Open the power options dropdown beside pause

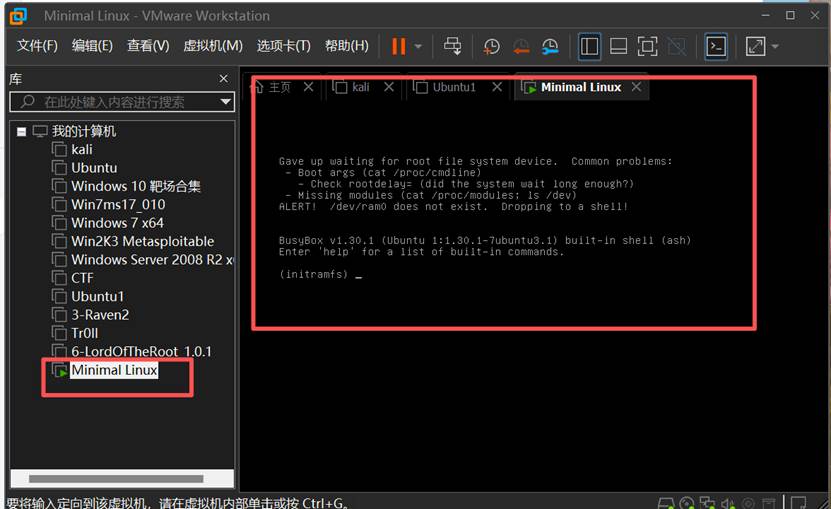[x=418, y=46]
